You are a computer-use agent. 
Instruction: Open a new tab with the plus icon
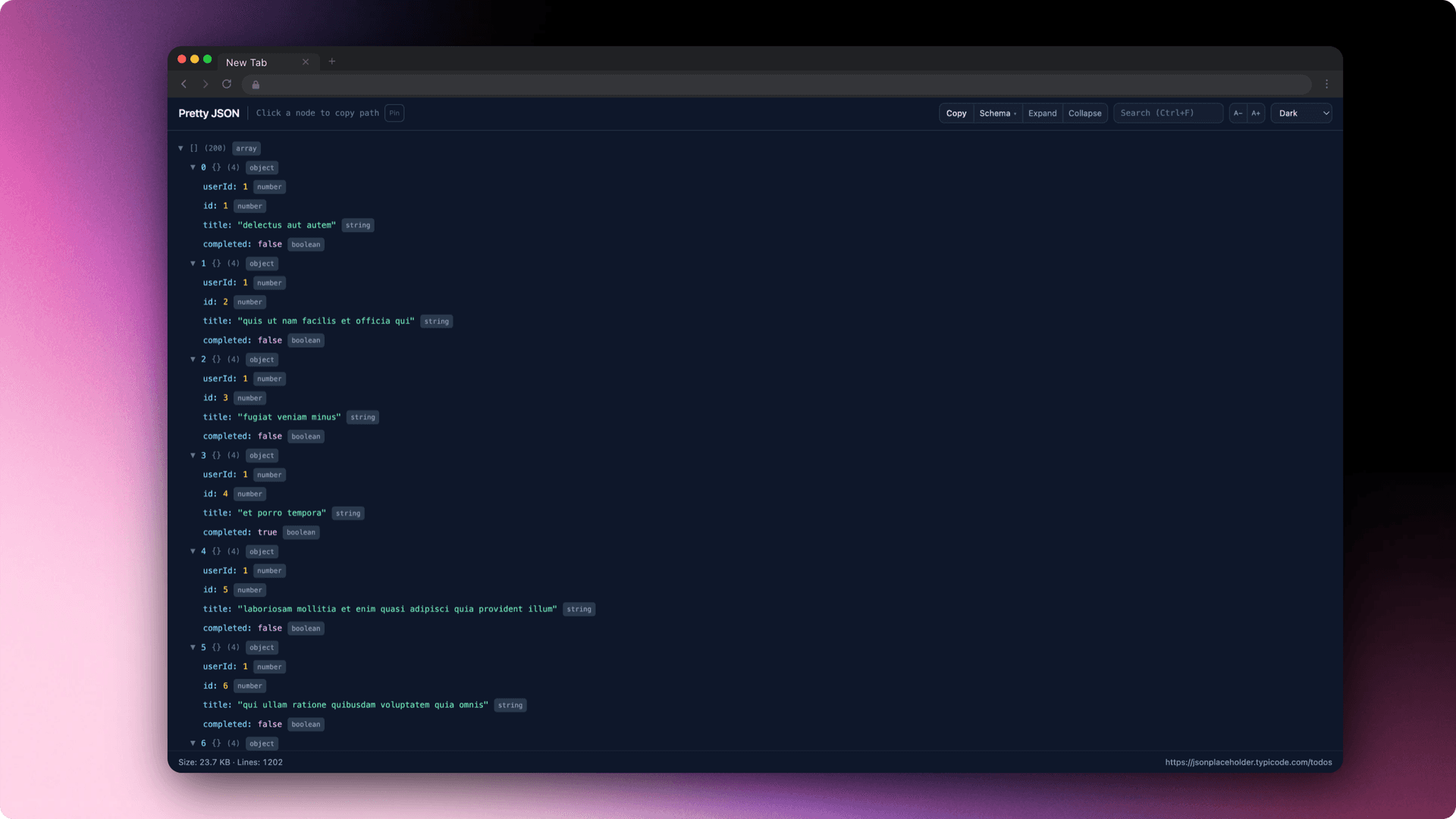pyautogui.click(x=332, y=61)
